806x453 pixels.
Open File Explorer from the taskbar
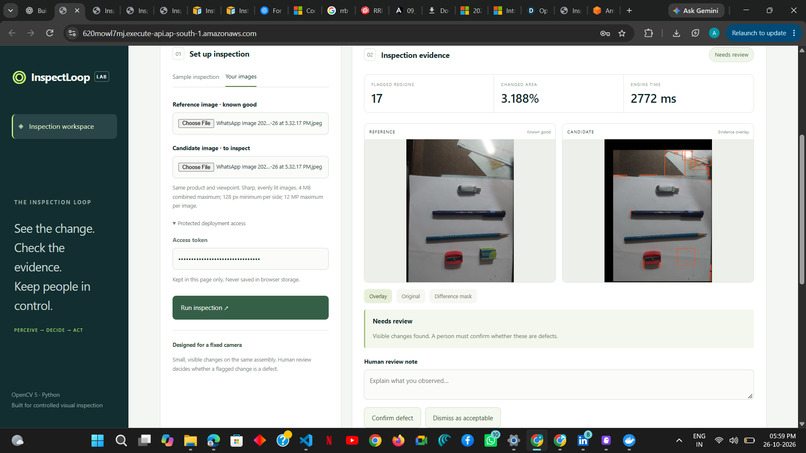[191, 441]
